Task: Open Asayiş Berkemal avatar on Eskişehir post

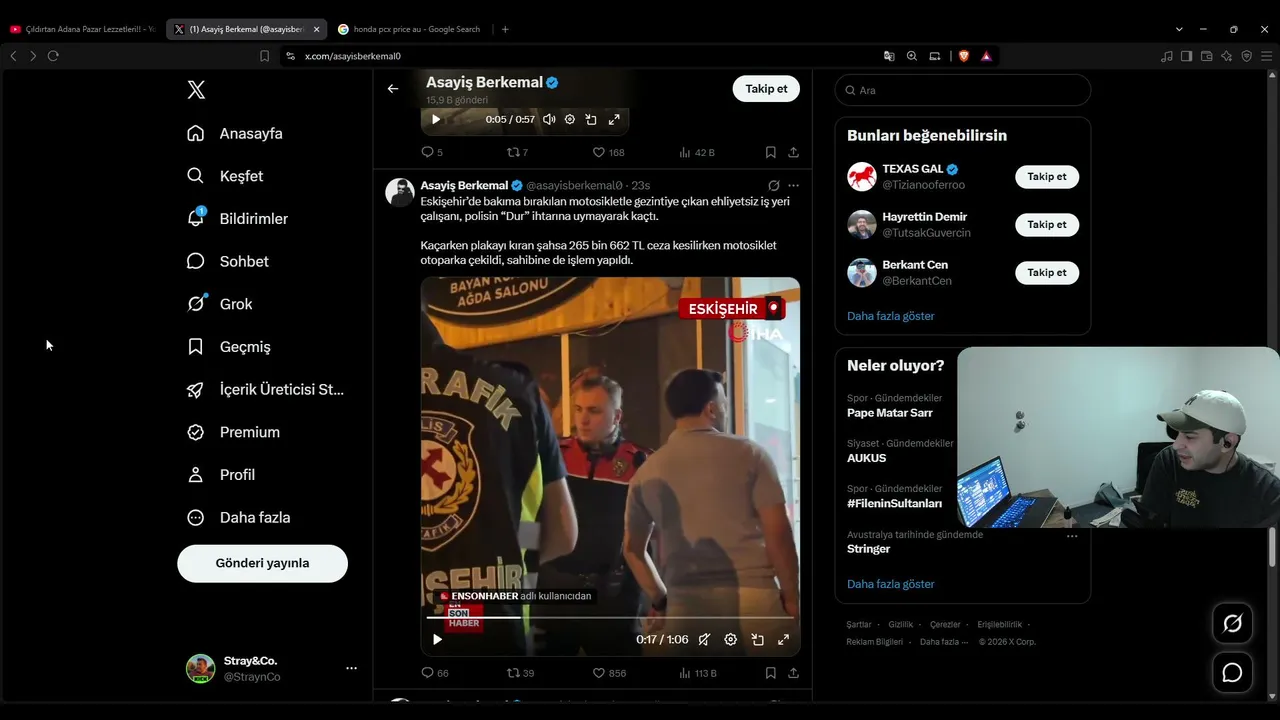Action: pos(400,192)
